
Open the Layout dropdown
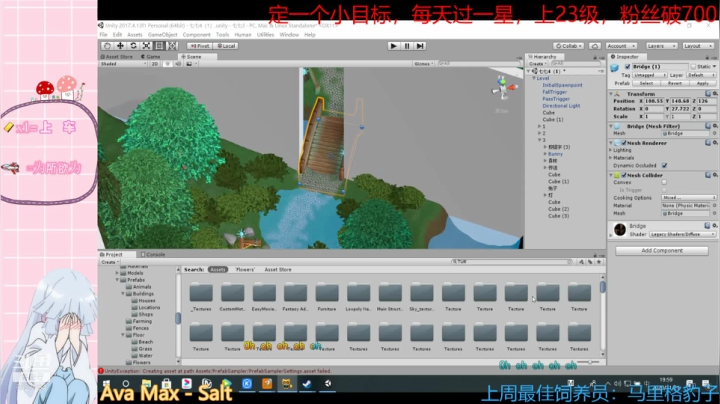pos(698,46)
